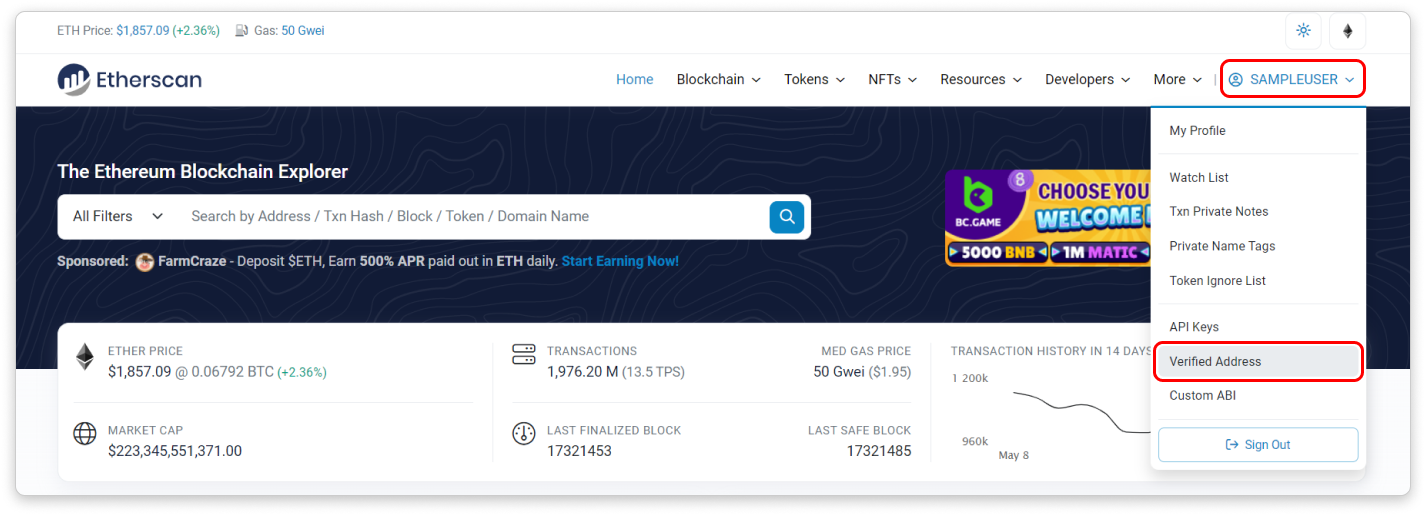Expand the Tokens menu
Viewport: 1426px width, 515px height.
tap(814, 80)
